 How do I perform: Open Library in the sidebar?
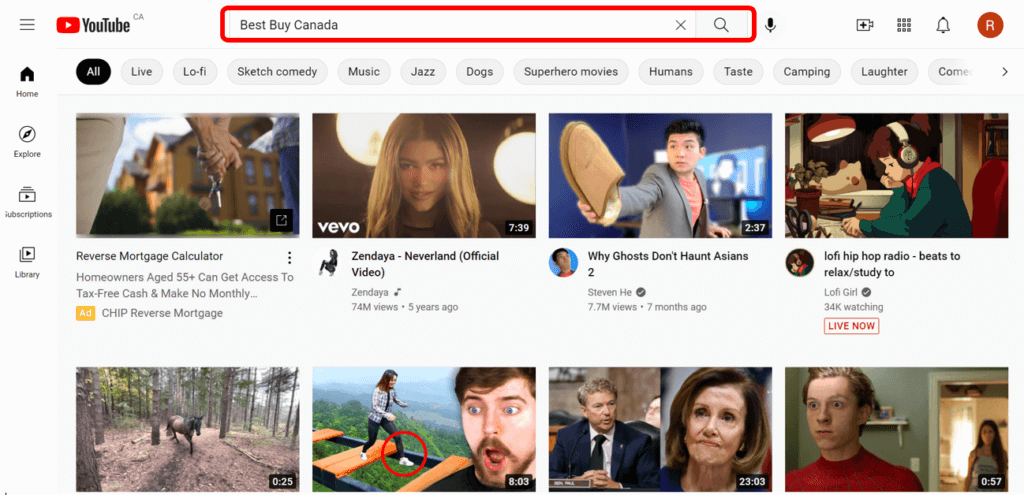click(27, 262)
